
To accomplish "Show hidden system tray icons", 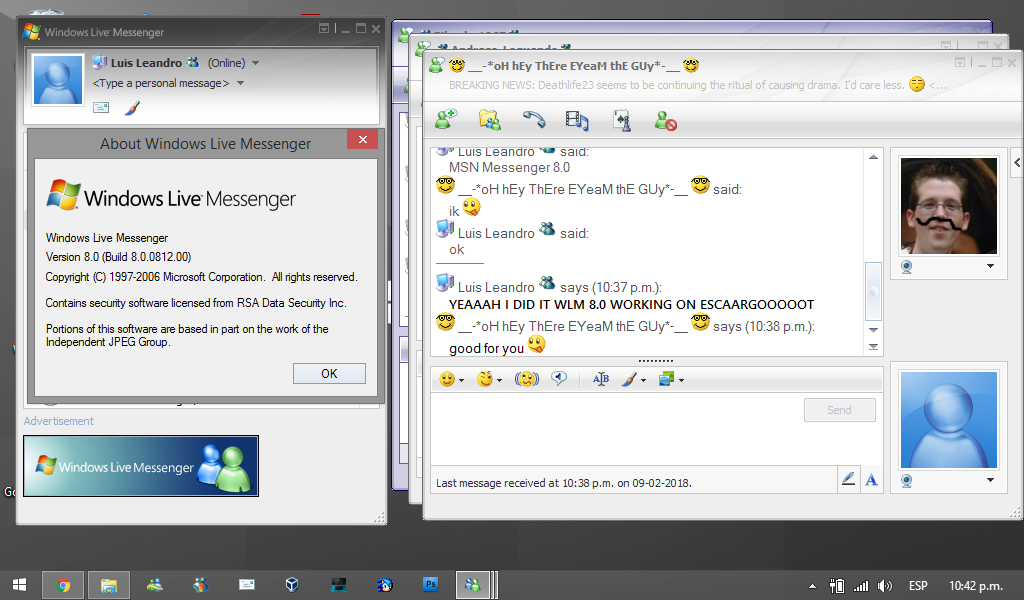I will click(812, 586).
